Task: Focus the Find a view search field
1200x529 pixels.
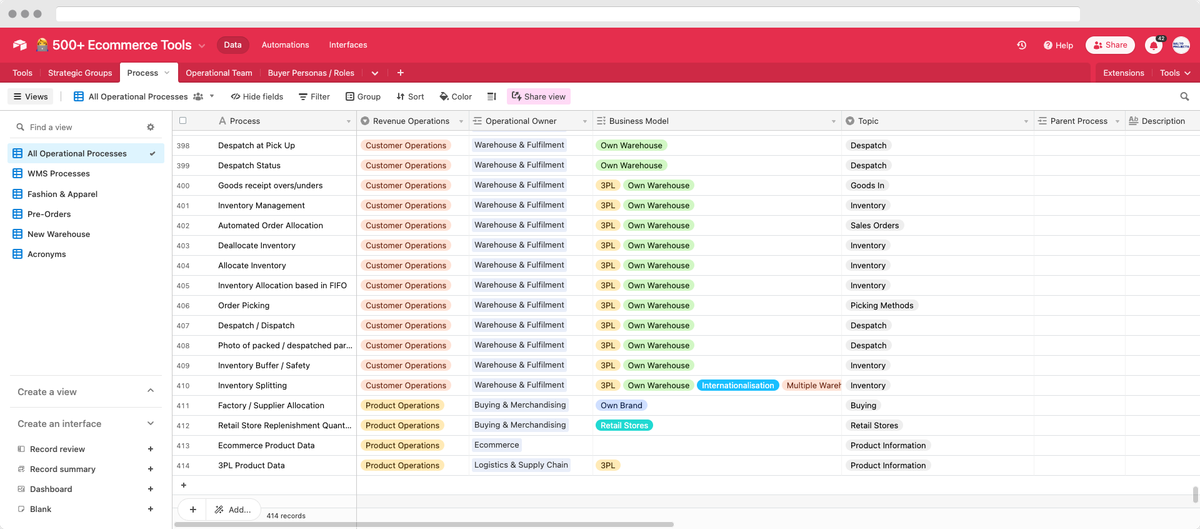Action: pos(80,127)
